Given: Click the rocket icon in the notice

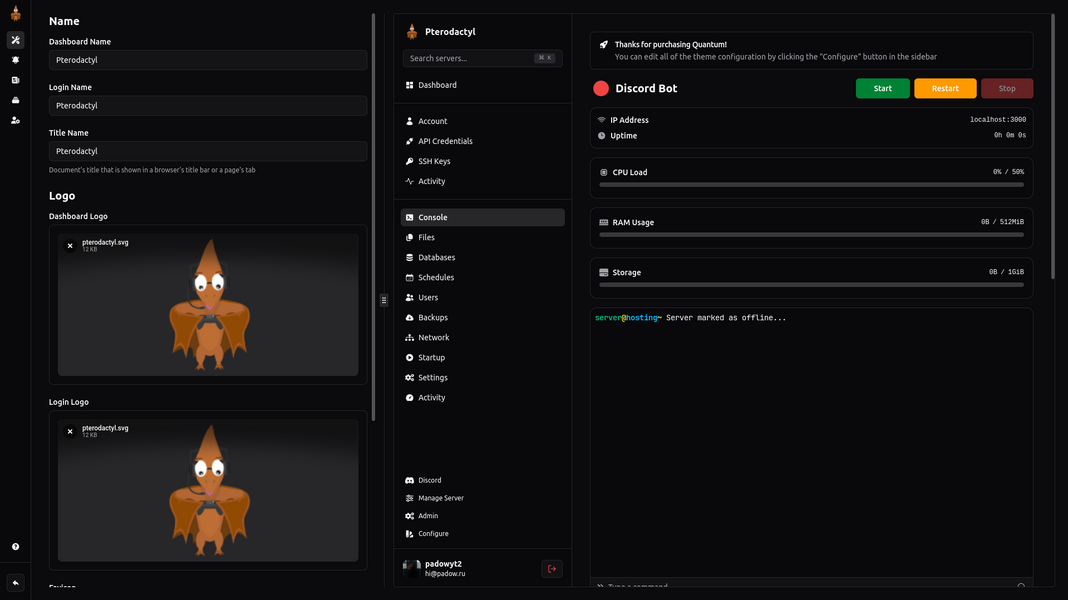Looking at the screenshot, I should pos(603,44).
